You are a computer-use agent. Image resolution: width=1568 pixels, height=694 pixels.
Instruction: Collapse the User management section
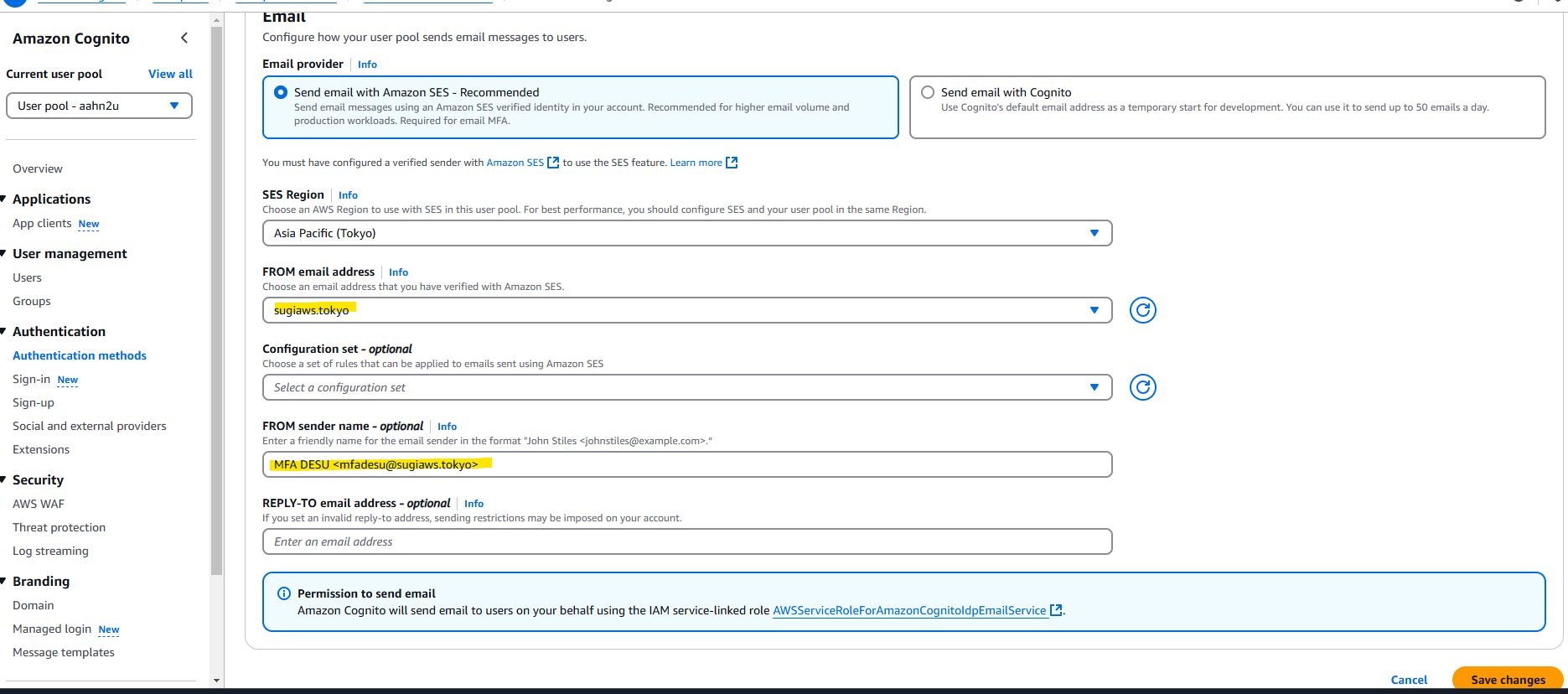tap(3, 253)
